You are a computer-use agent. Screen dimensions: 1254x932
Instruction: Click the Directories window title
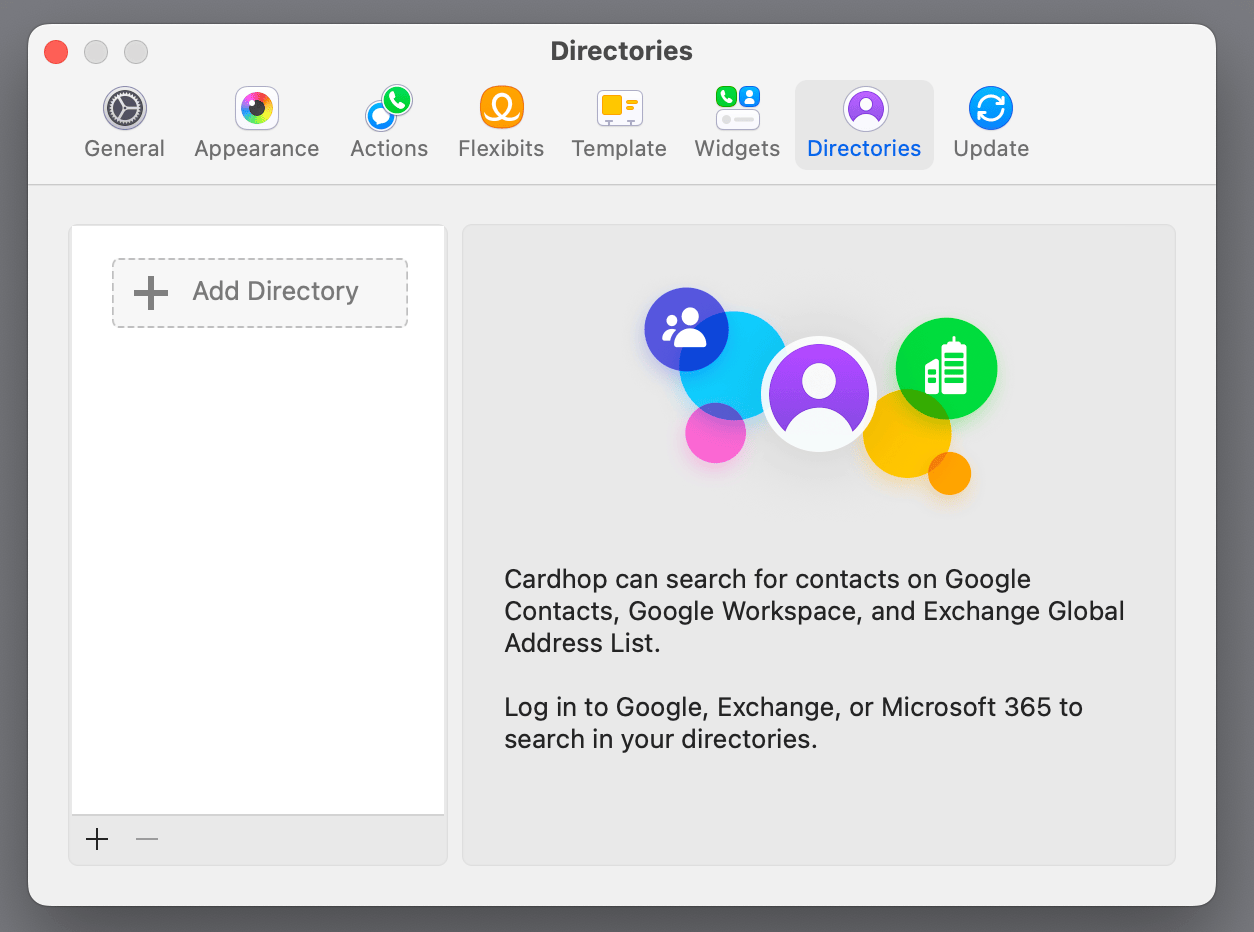coord(622,51)
